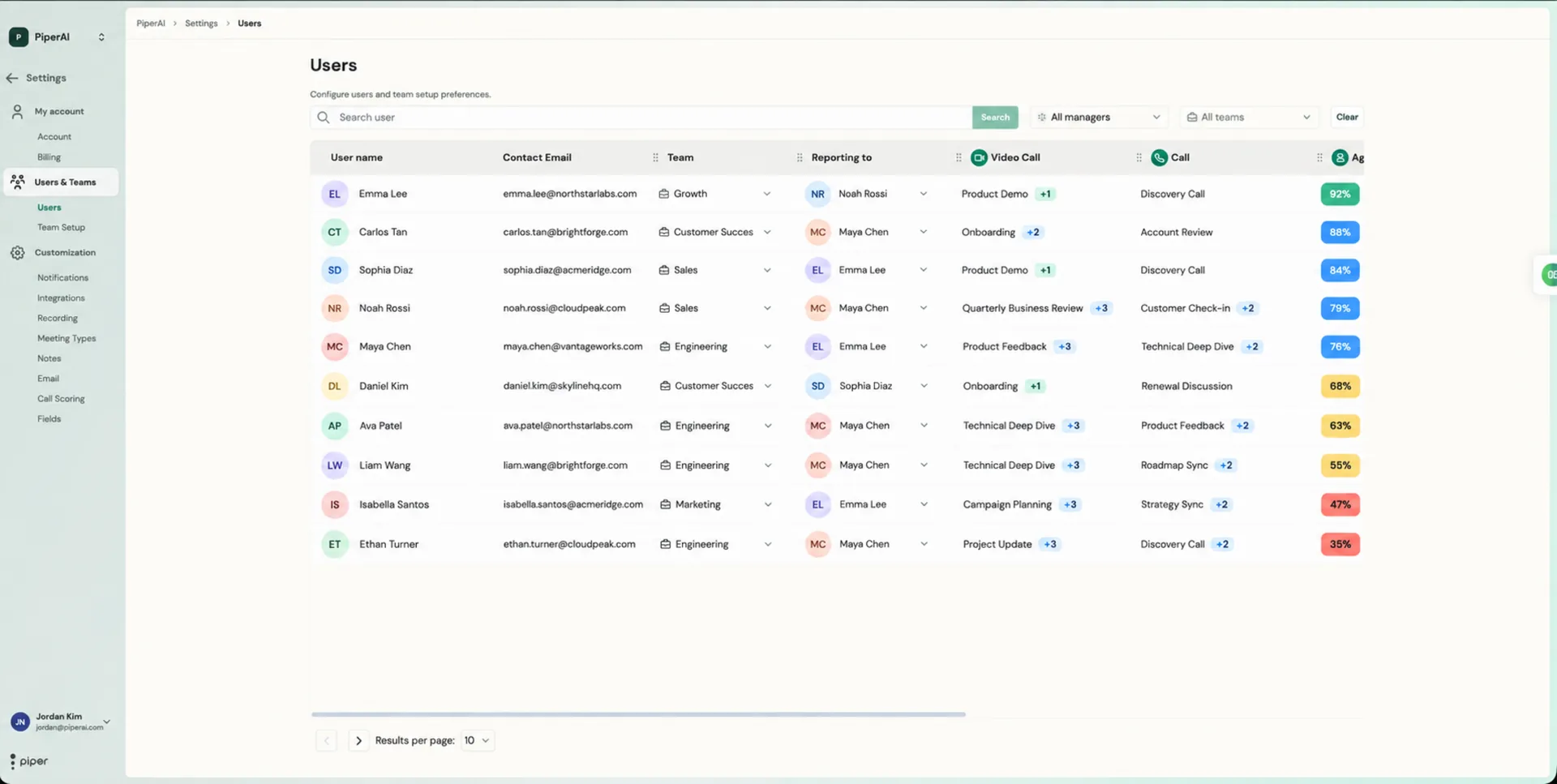Open Integrations settings in sidebar
This screenshot has width=1557, height=784.
(x=61, y=298)
